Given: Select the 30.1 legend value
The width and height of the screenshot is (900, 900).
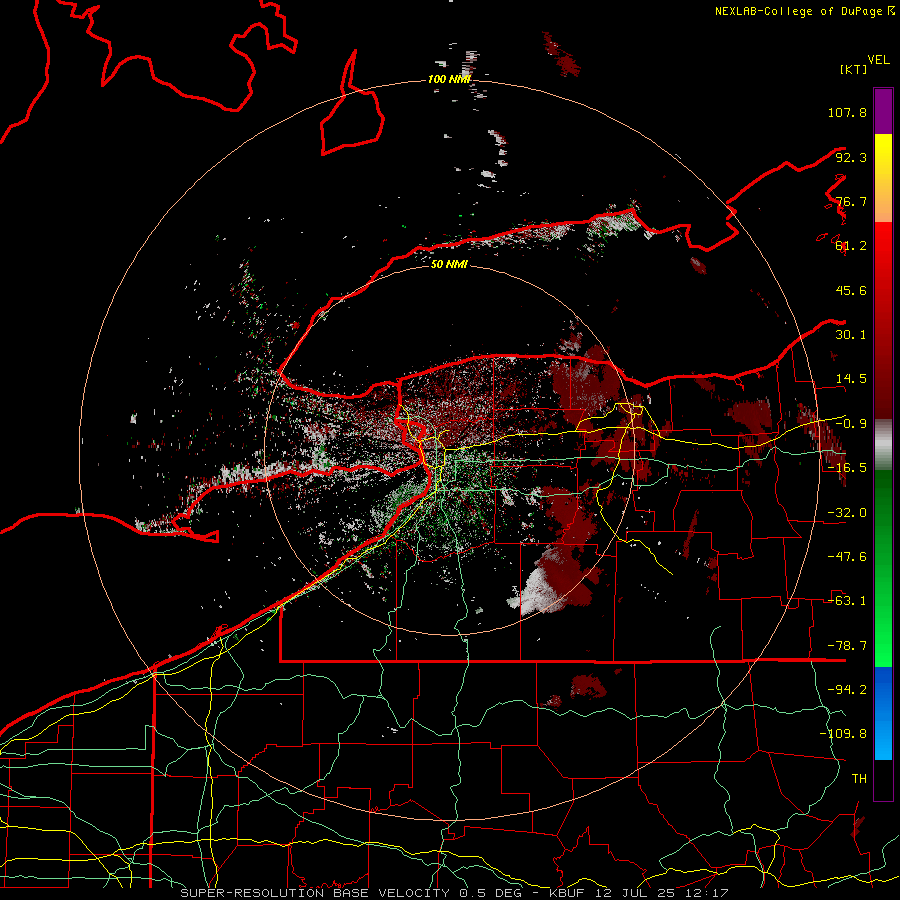Looking at the screenshot, I should (x=851, y=335).
